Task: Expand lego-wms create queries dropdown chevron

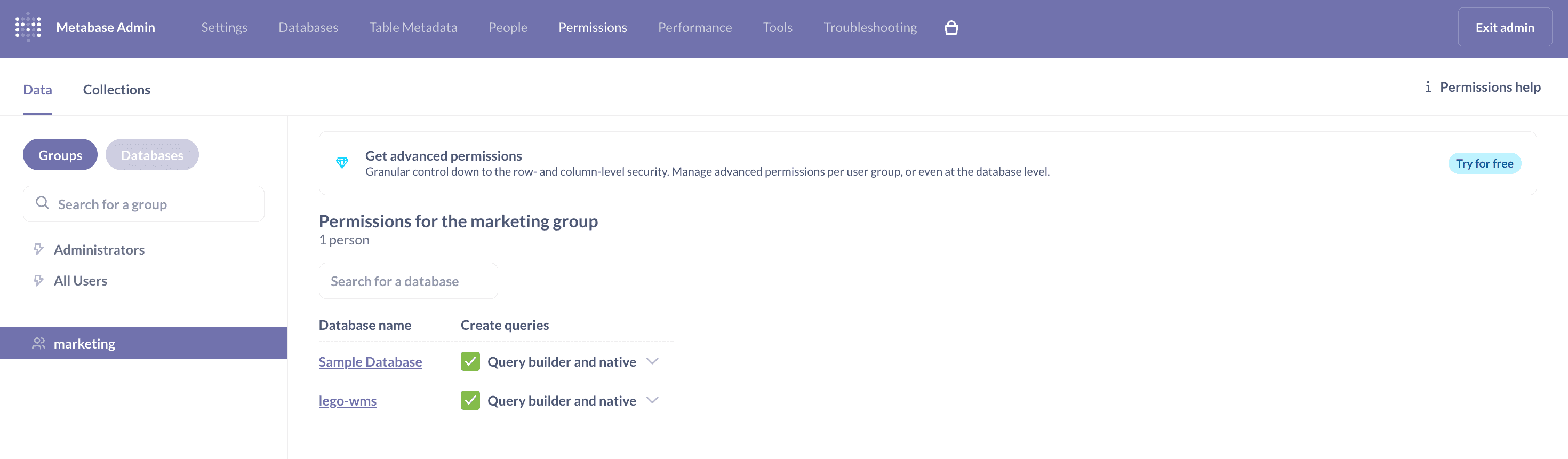Action: pos(652,401)
